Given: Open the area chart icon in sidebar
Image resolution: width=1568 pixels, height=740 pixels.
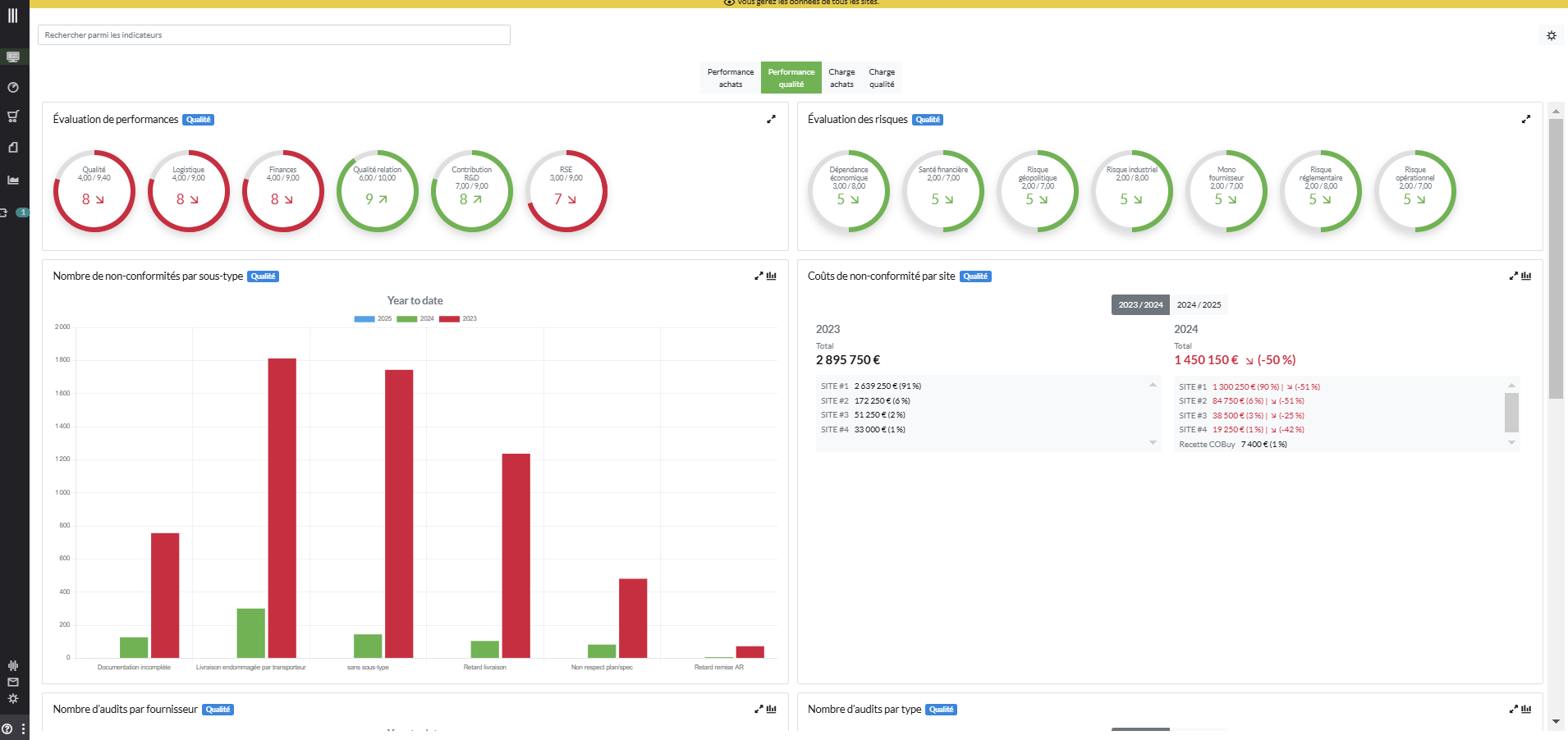Looking at the screenshot, I should coord(13,180).
